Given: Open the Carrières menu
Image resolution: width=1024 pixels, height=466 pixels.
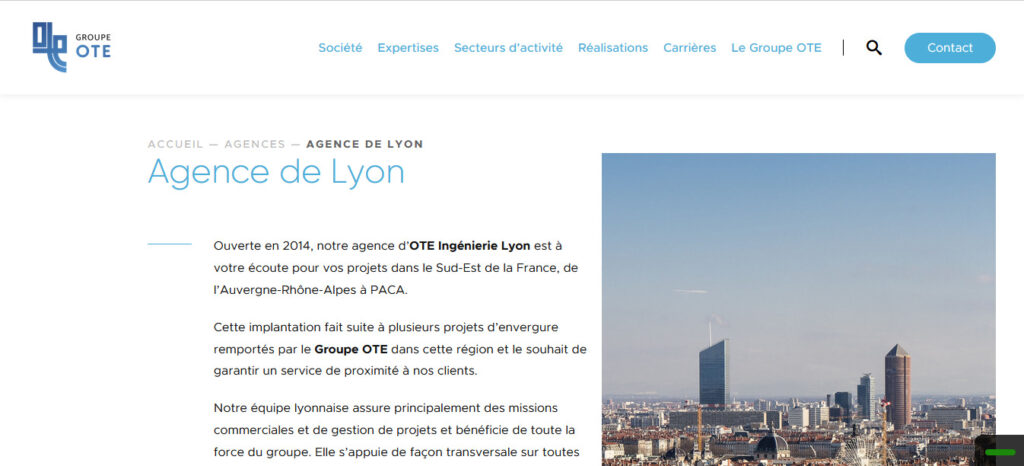Looking at the screenshot, I should [690, 48].
